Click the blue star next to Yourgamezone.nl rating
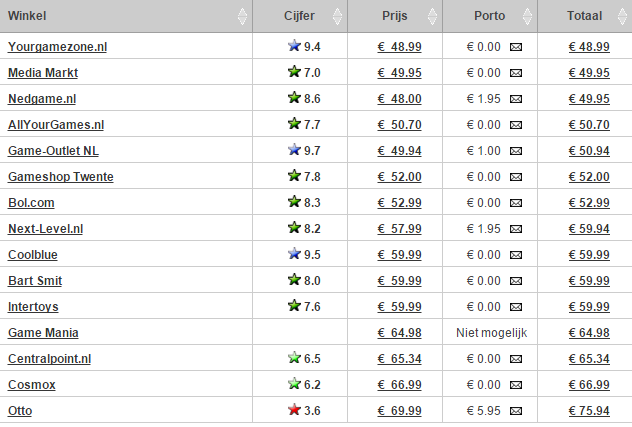This screenshot has height=427, width=632. click(294, 46)
